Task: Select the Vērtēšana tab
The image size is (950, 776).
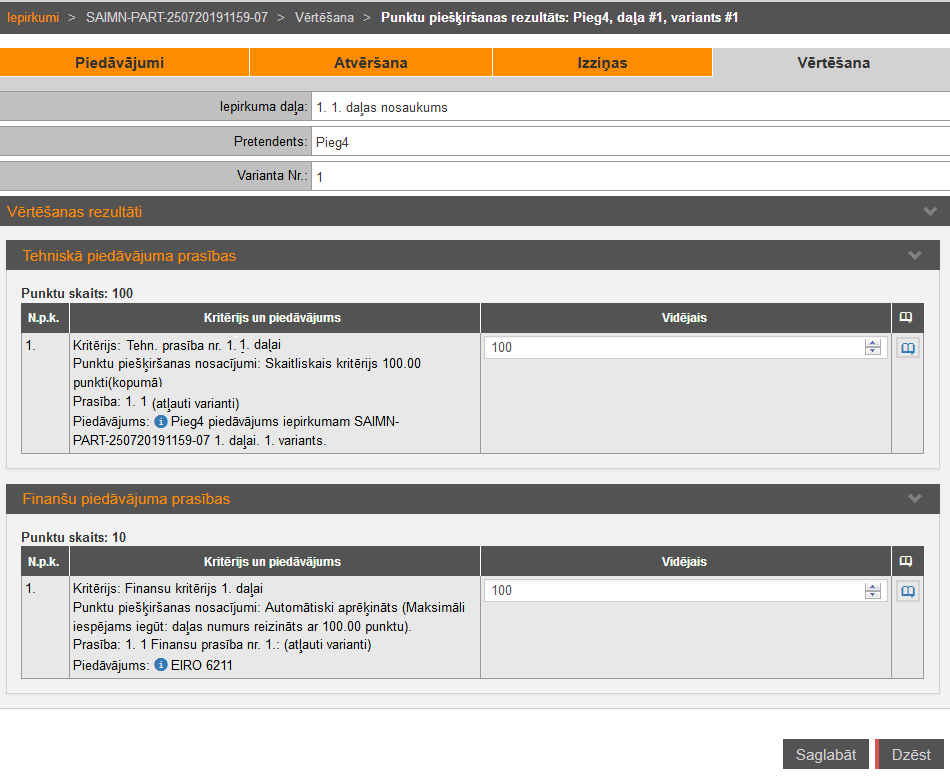Action: (832, 63)
